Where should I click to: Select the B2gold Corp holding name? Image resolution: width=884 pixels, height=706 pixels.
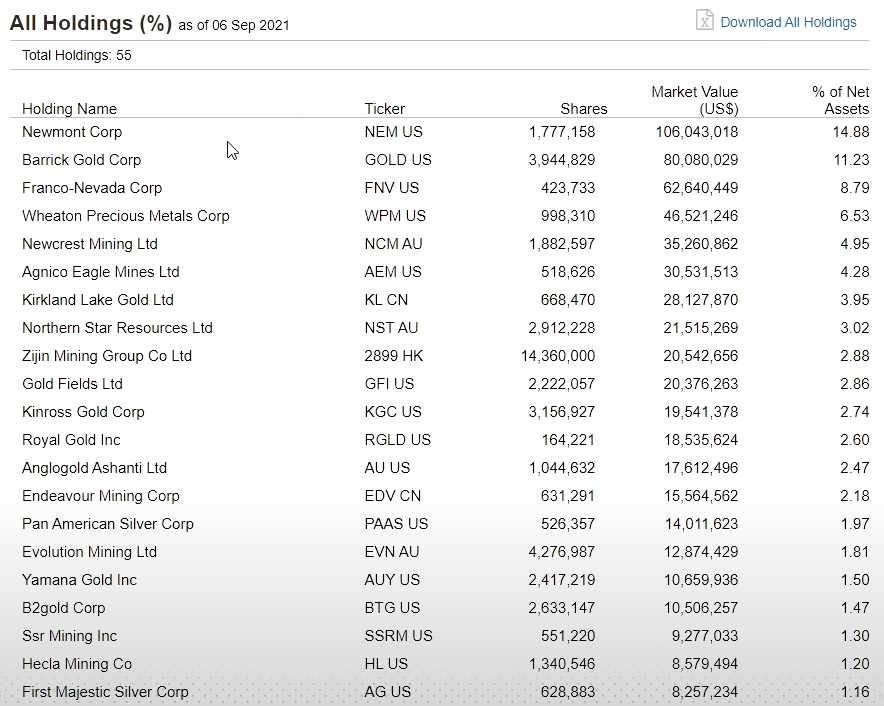point(63,608)
